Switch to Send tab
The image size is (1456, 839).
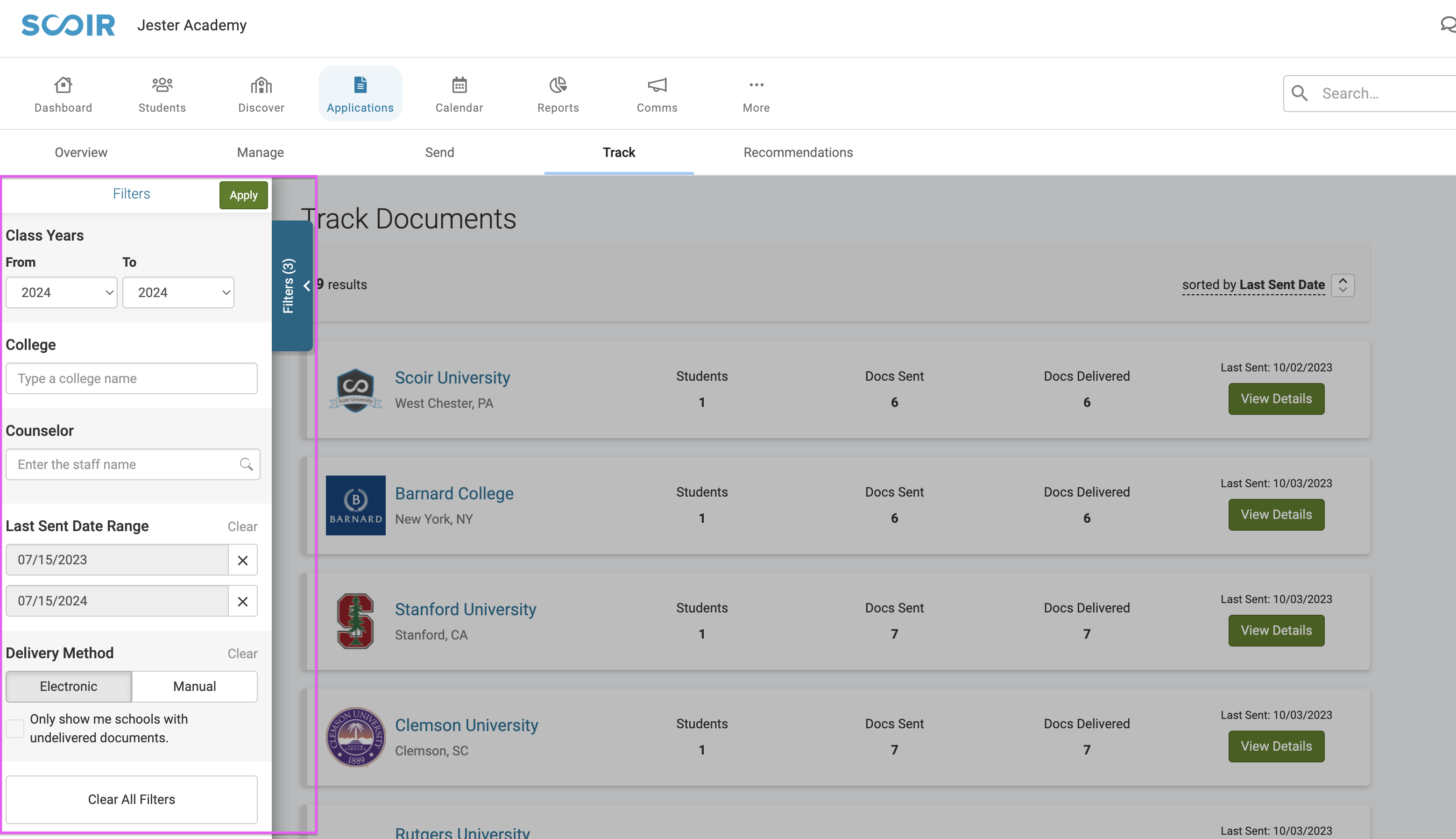click(439, 152)
